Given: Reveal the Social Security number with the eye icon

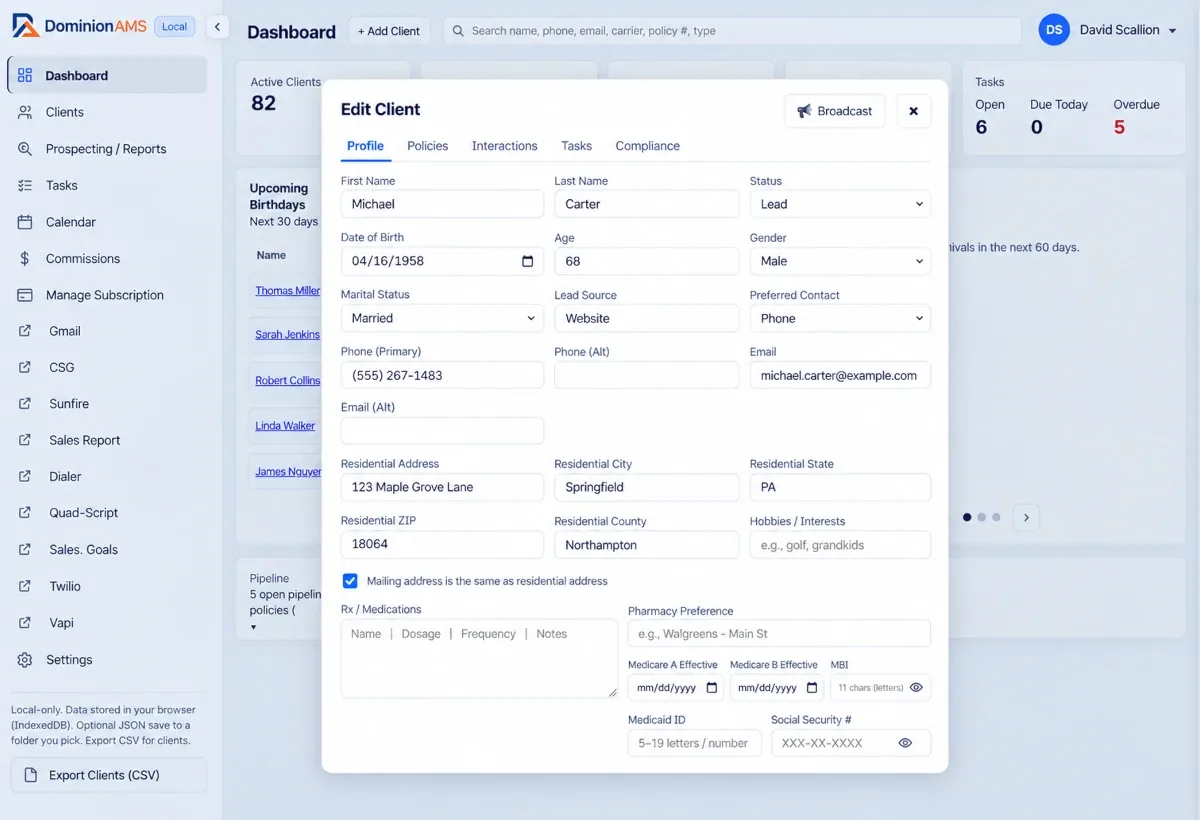Looking at the screenshot, I should click(905, 743).
